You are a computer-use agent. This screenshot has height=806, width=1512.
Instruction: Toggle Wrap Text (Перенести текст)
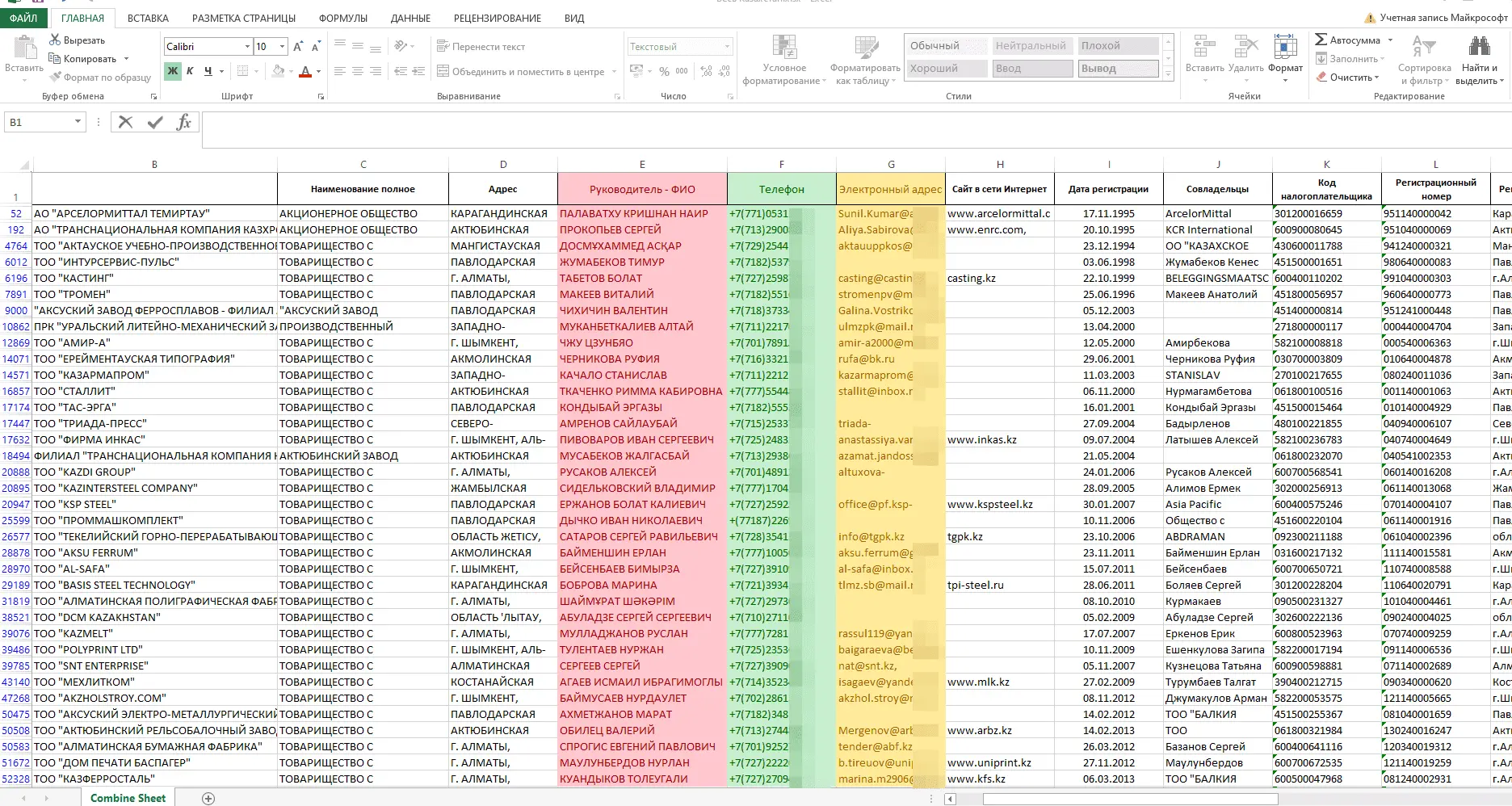(x=481, y=47)
